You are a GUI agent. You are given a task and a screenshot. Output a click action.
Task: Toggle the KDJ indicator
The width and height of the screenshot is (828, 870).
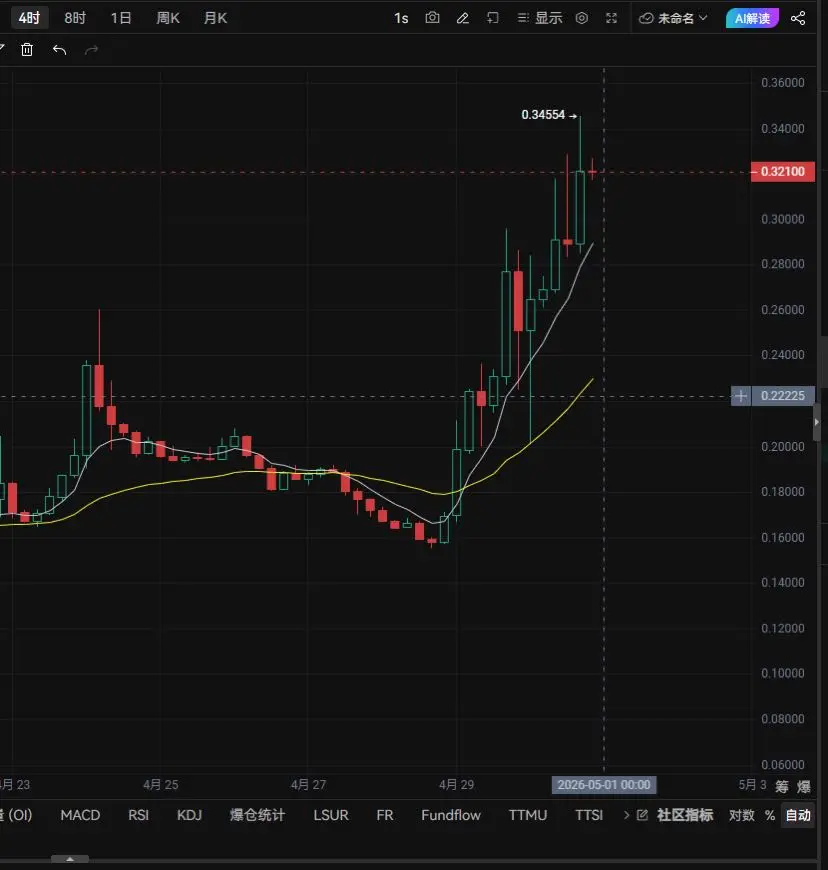[x=189, y=815]
